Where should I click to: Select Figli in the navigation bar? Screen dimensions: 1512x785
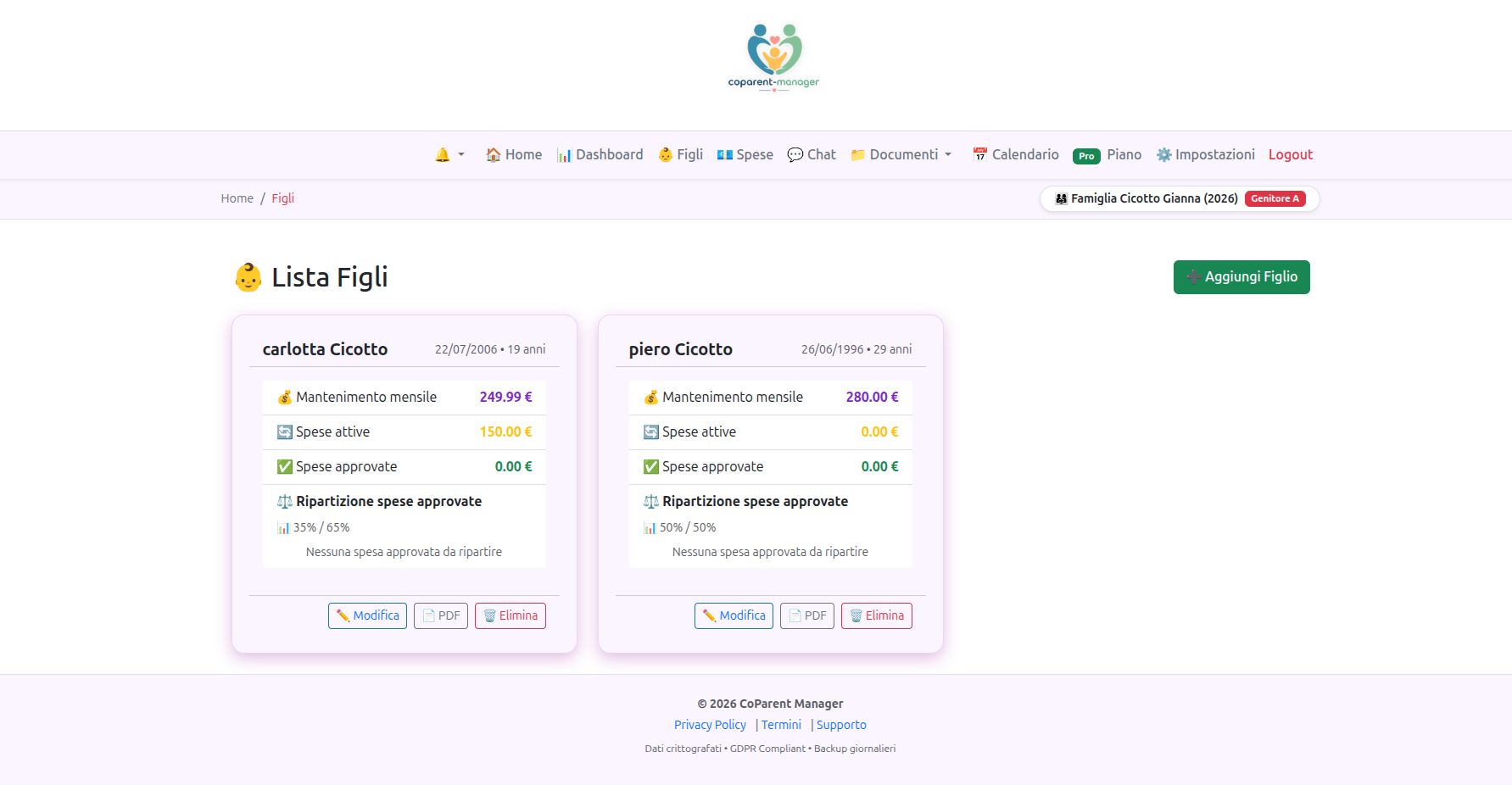[681, 155]
